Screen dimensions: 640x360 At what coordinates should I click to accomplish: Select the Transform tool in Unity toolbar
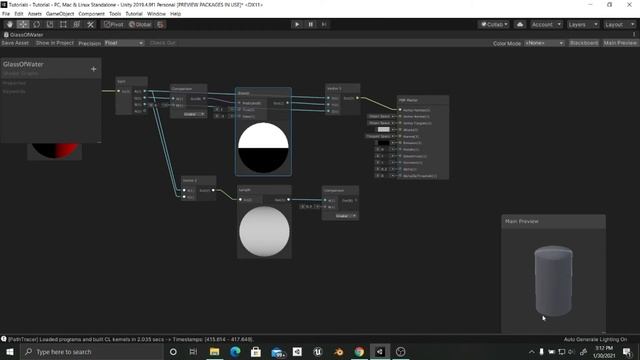(77, 24)
